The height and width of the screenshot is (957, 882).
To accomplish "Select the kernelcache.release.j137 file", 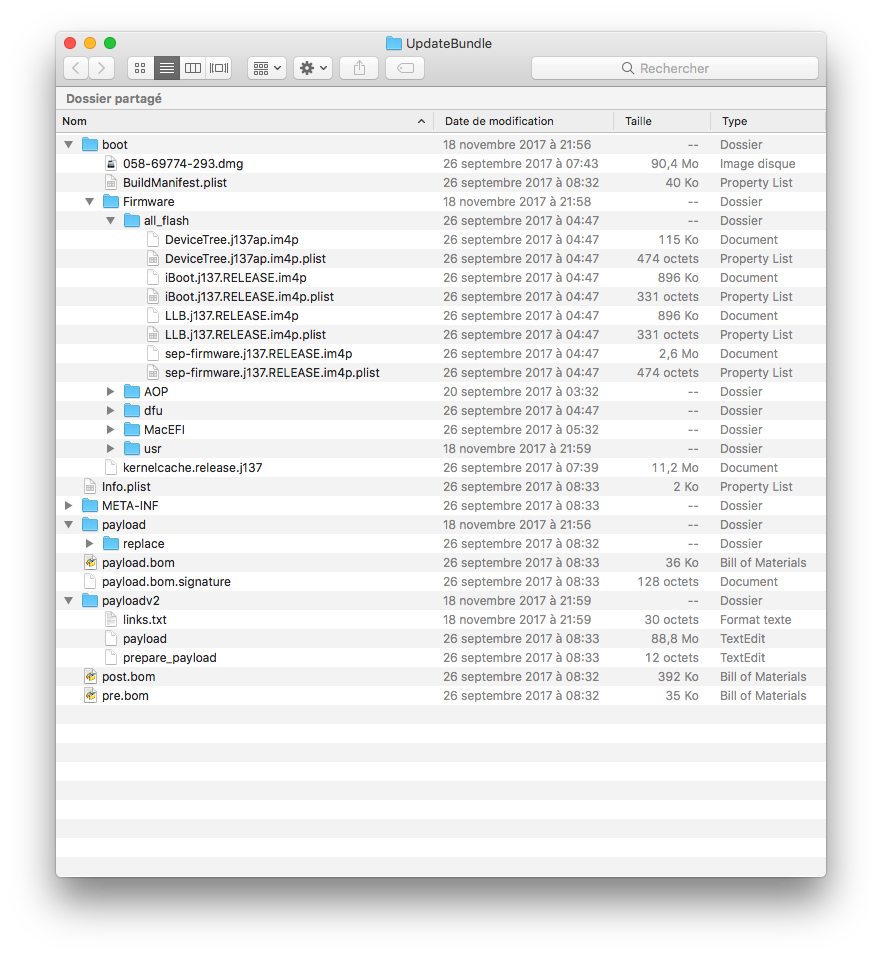I will 192,468.
